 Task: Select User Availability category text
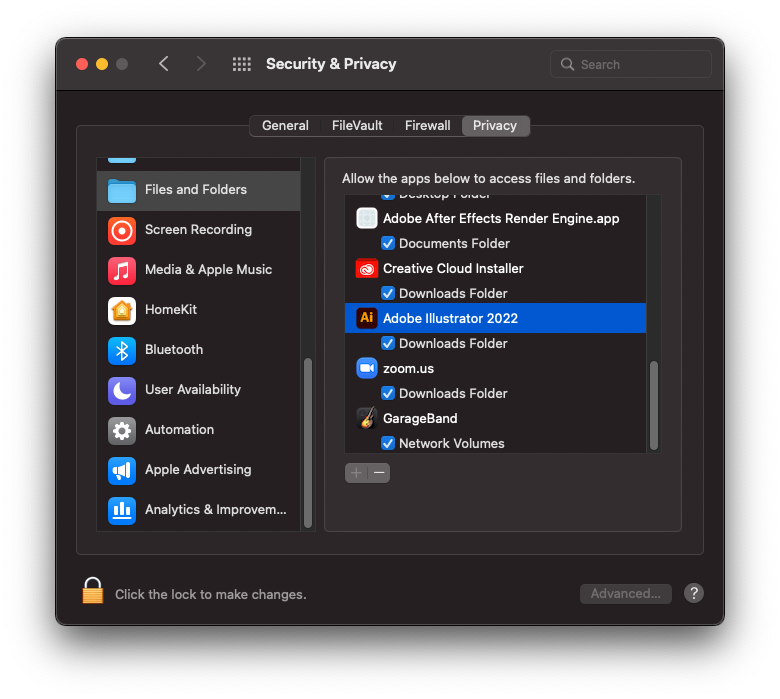pyautogui.click(x=193, y=390)
